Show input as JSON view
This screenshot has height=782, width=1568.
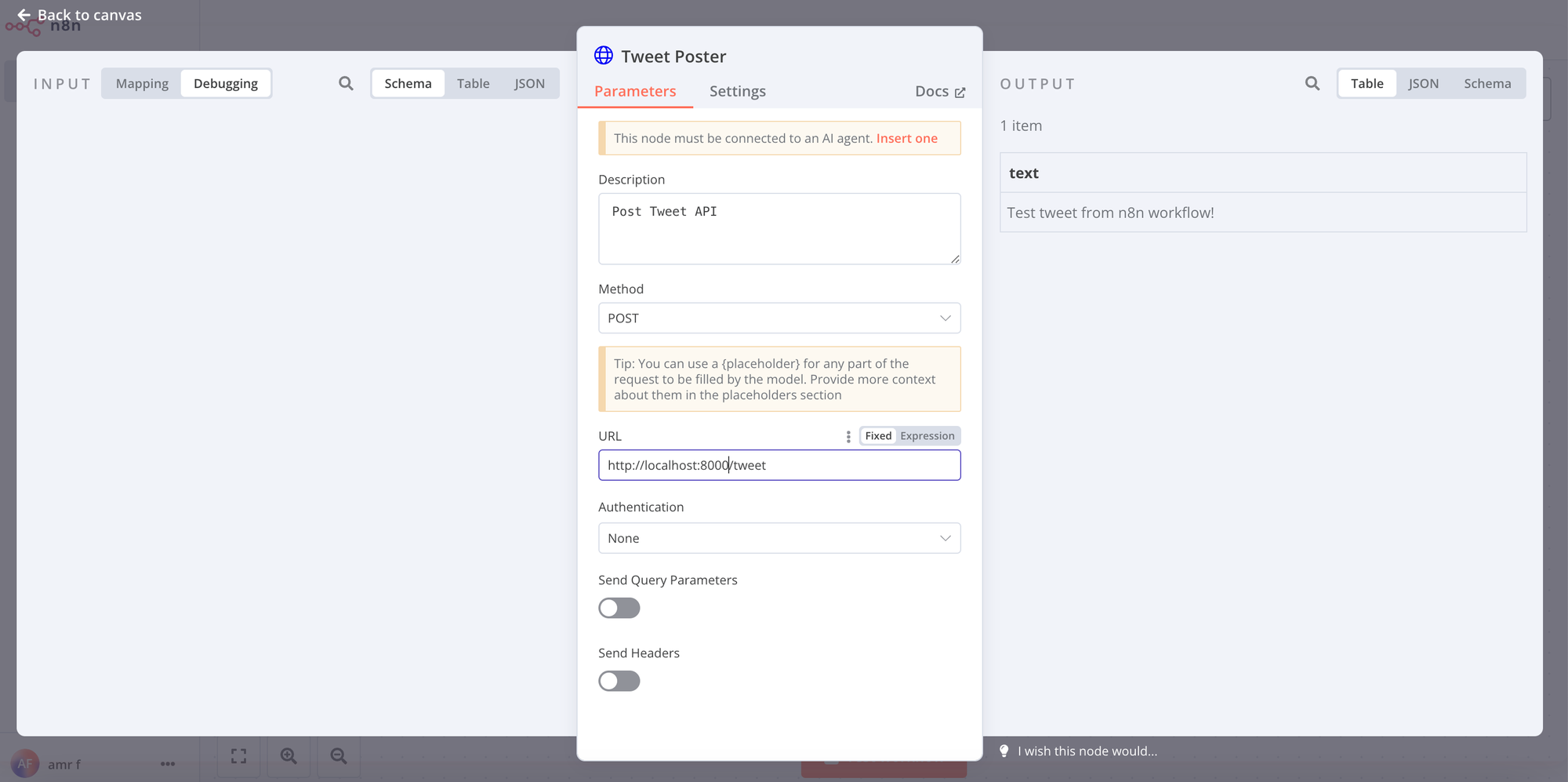coord(529,84)
